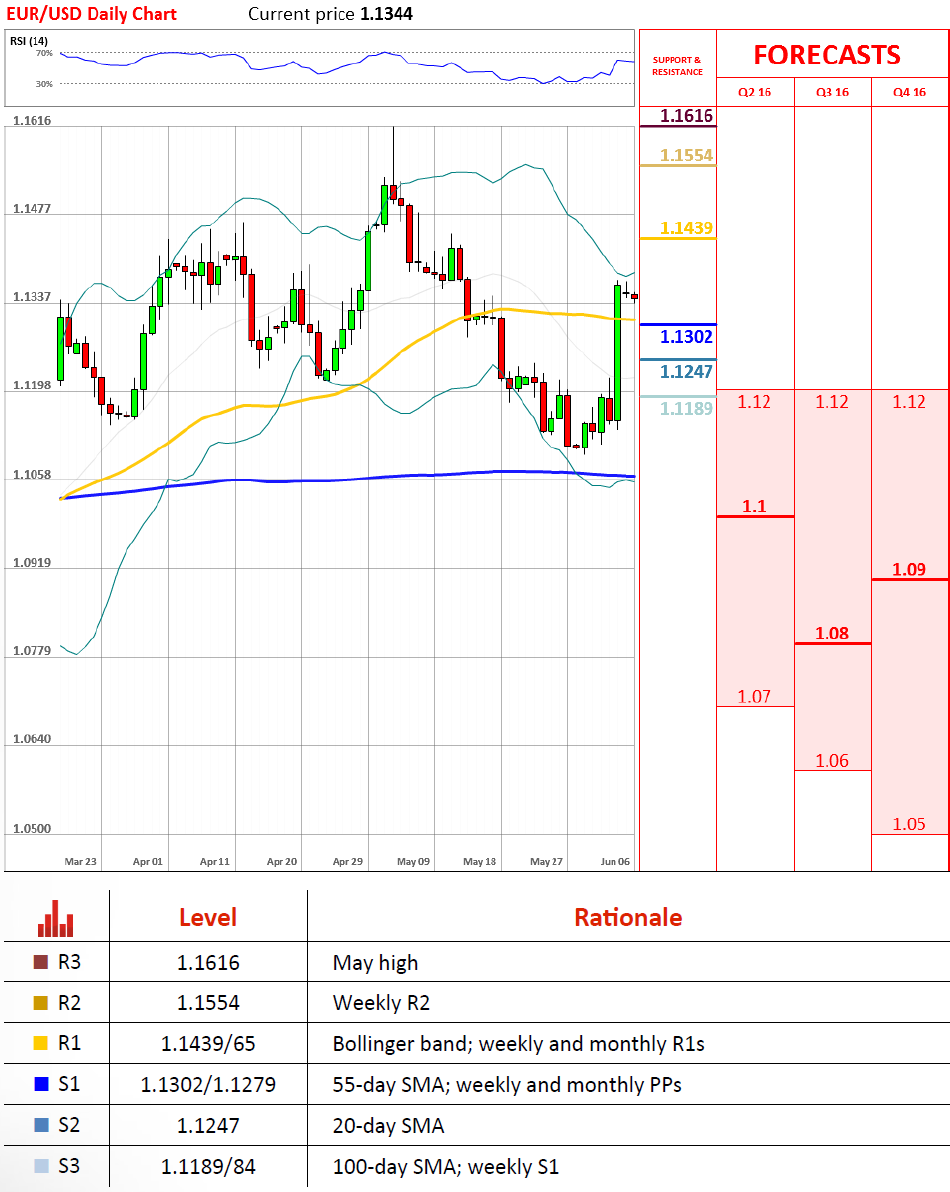950x1192 pixels.
Task: Click the 'Q3 16' forecast column header
Action: coord(832,92)
